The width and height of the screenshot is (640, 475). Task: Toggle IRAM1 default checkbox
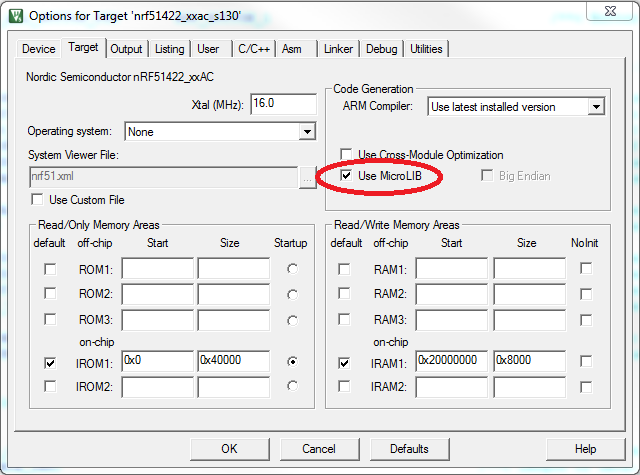(344, 363)
